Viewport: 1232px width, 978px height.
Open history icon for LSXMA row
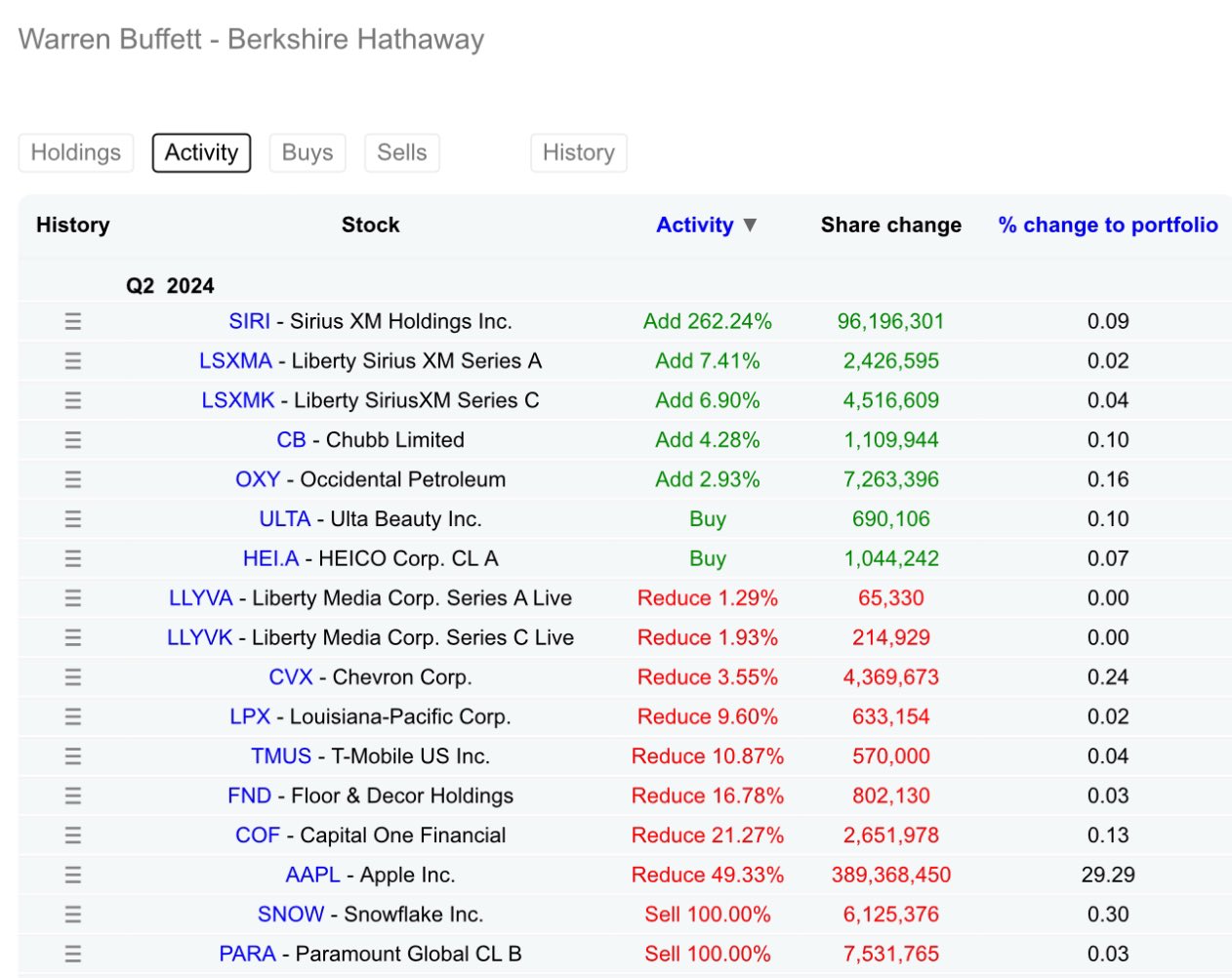click(x=73, y=361)
